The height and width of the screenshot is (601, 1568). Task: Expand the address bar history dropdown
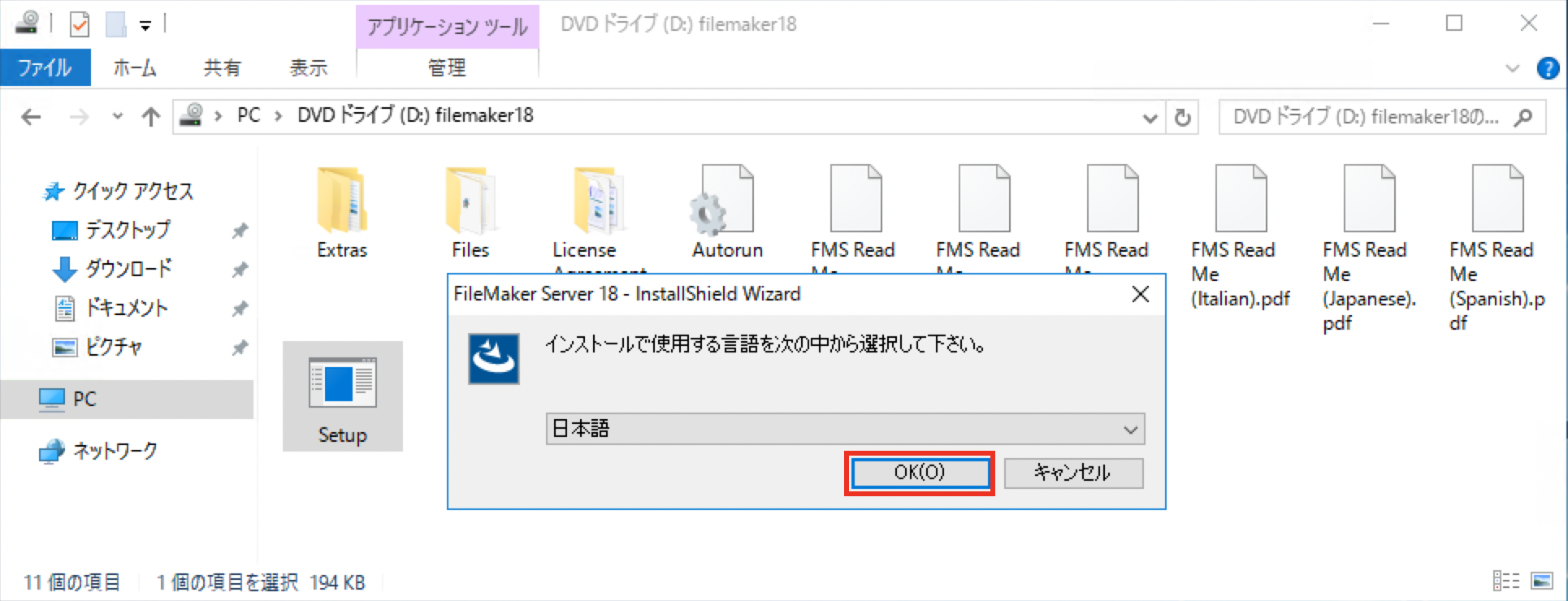[x=1150, y=118]
